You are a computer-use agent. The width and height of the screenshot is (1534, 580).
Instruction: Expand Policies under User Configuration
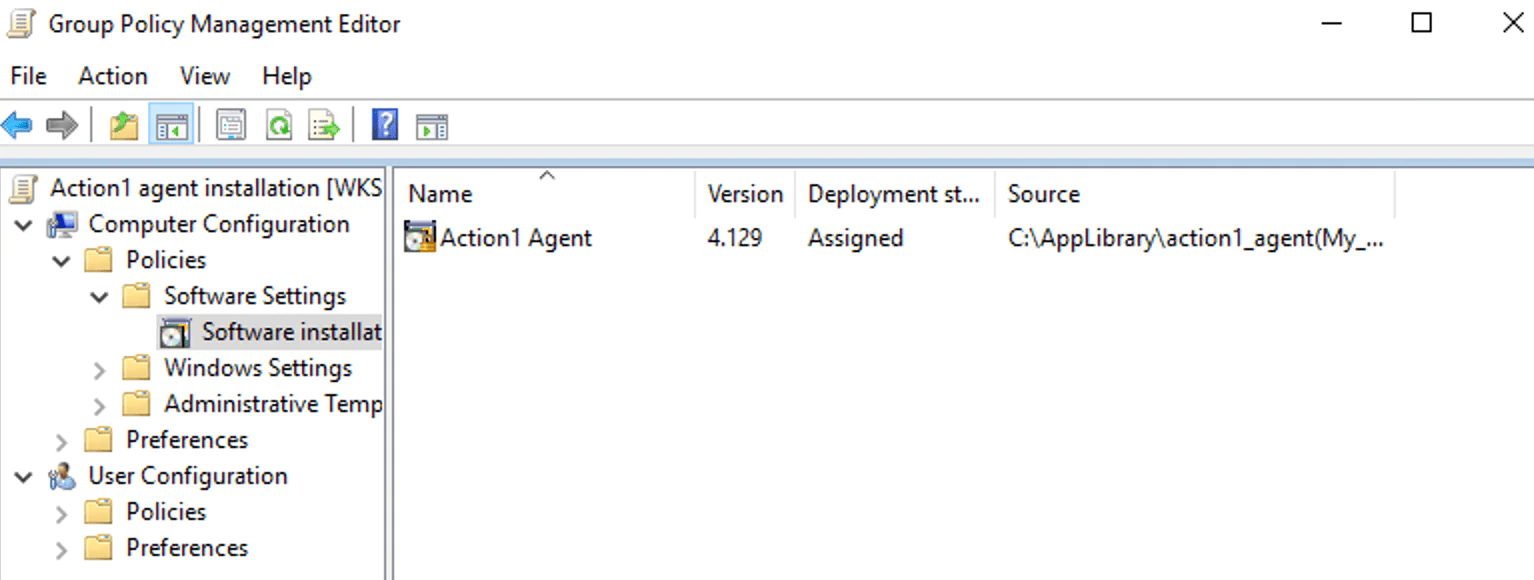pyautogui.click(x=62, y=514)
